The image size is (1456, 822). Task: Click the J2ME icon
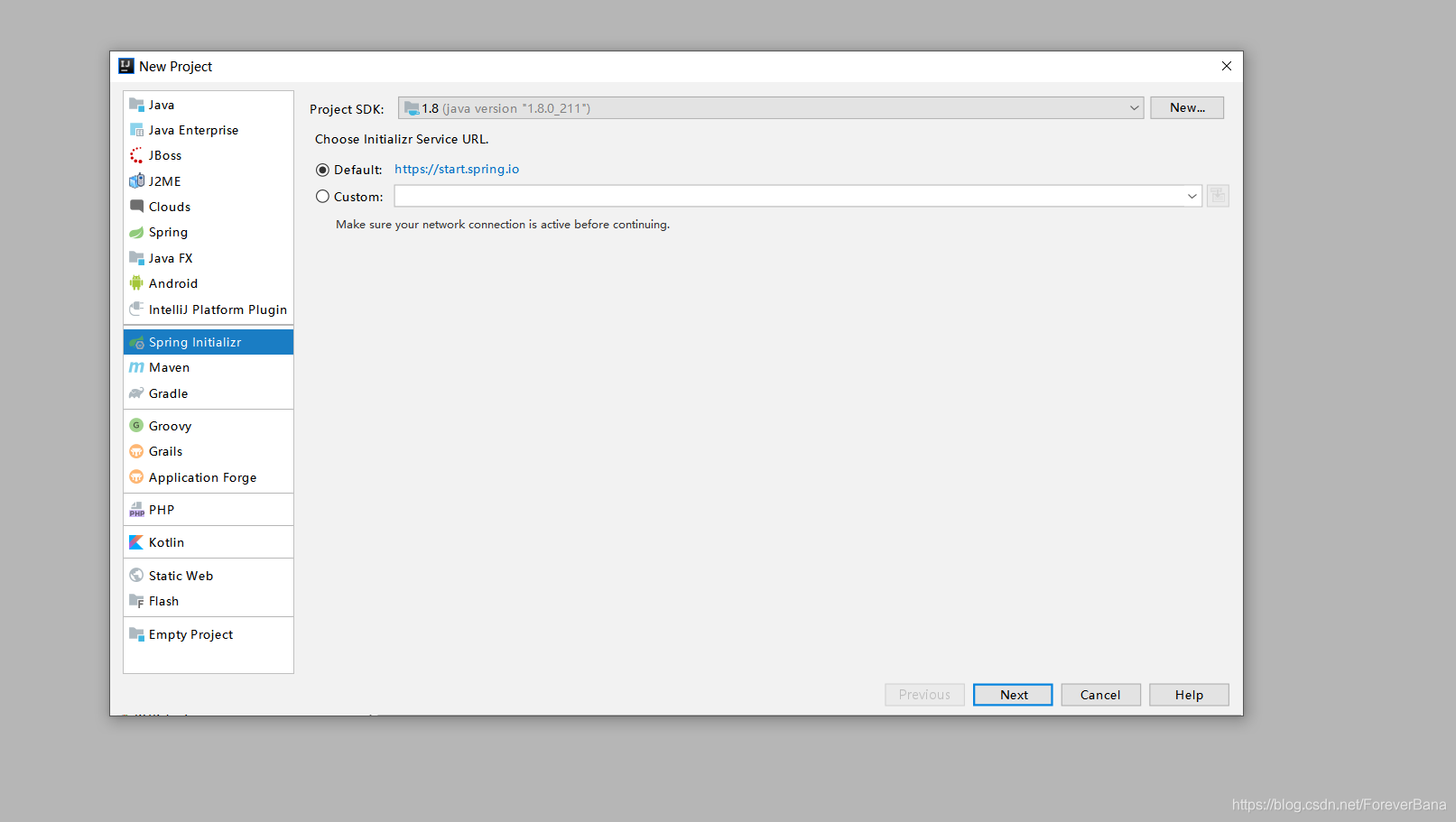point(136,180)
